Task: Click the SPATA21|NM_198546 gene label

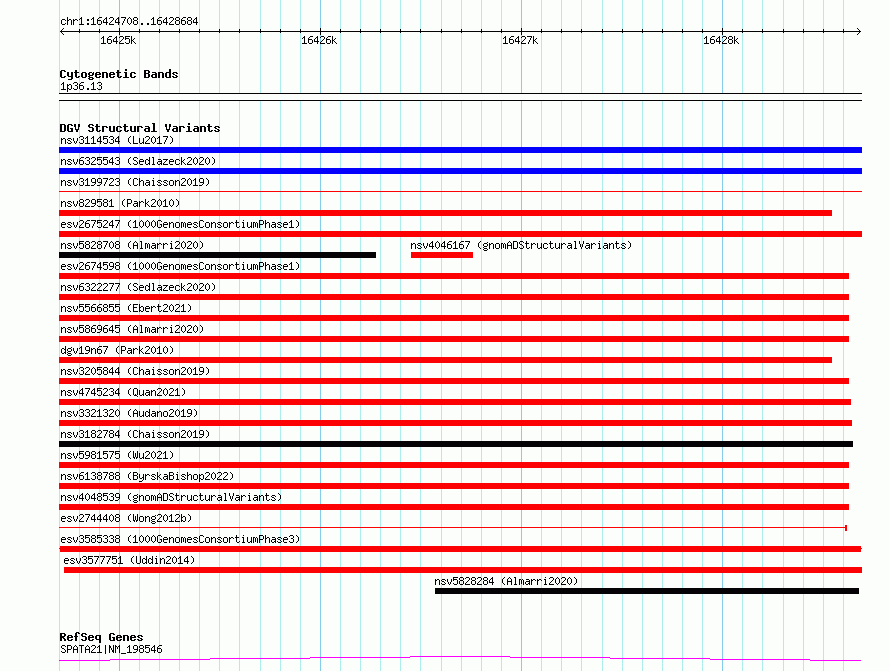Action: point(111,649)
